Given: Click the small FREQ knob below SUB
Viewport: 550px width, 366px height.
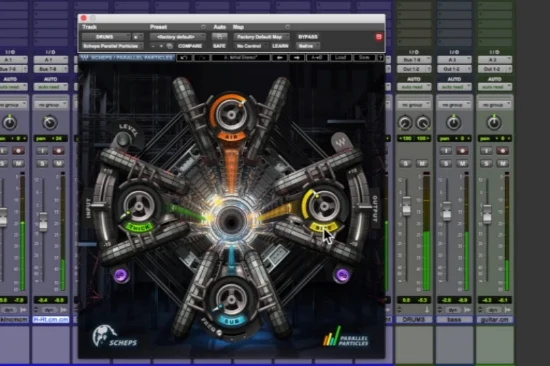Looking at the screenshot, I should pyautogui.click(x=219, y=332).
